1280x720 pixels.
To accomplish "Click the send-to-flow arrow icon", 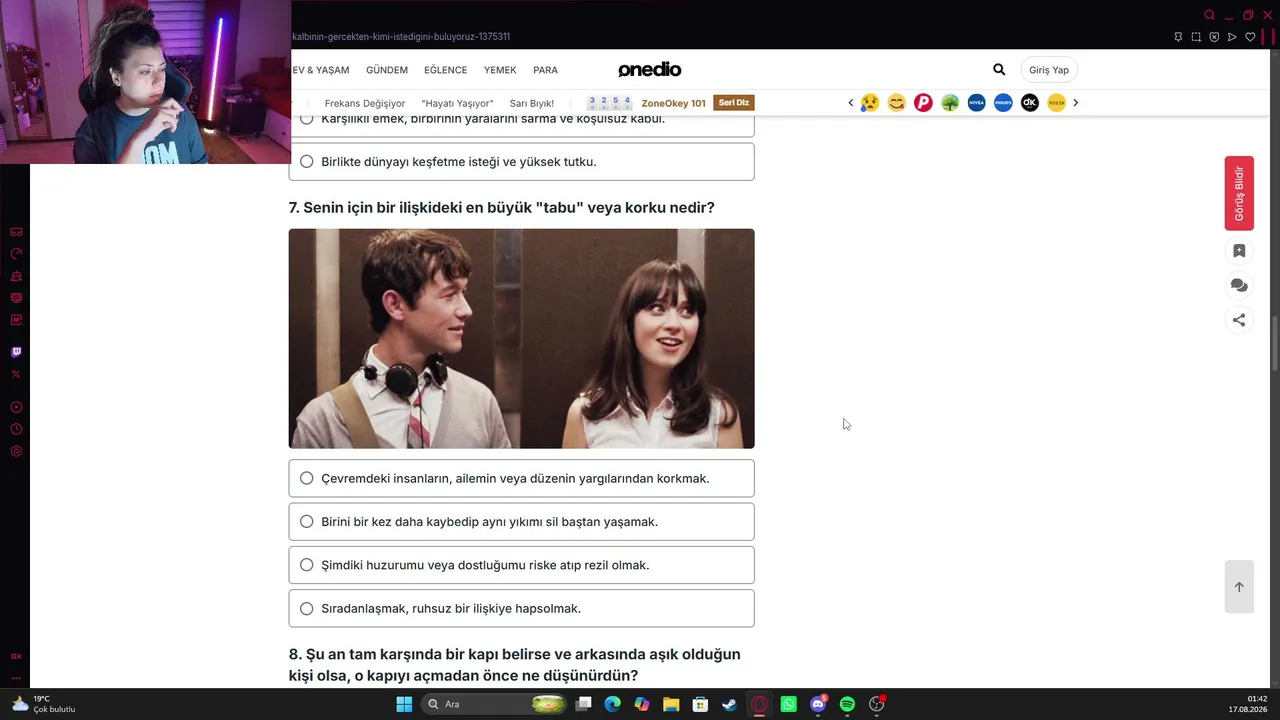I will (x=1232, y=37).
